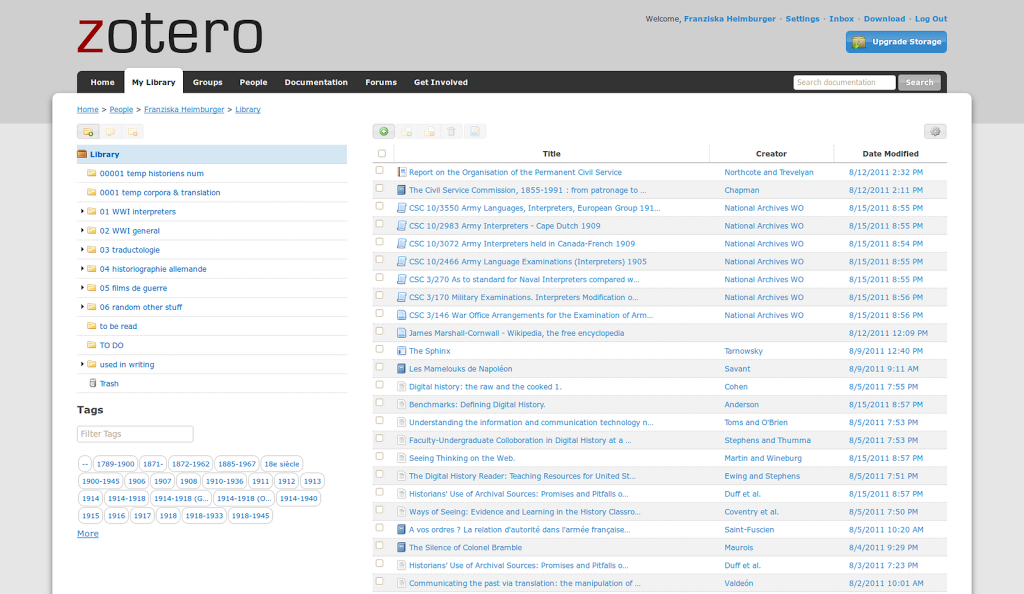Click the trash bin icon beside Trash

tap(93, 383)
